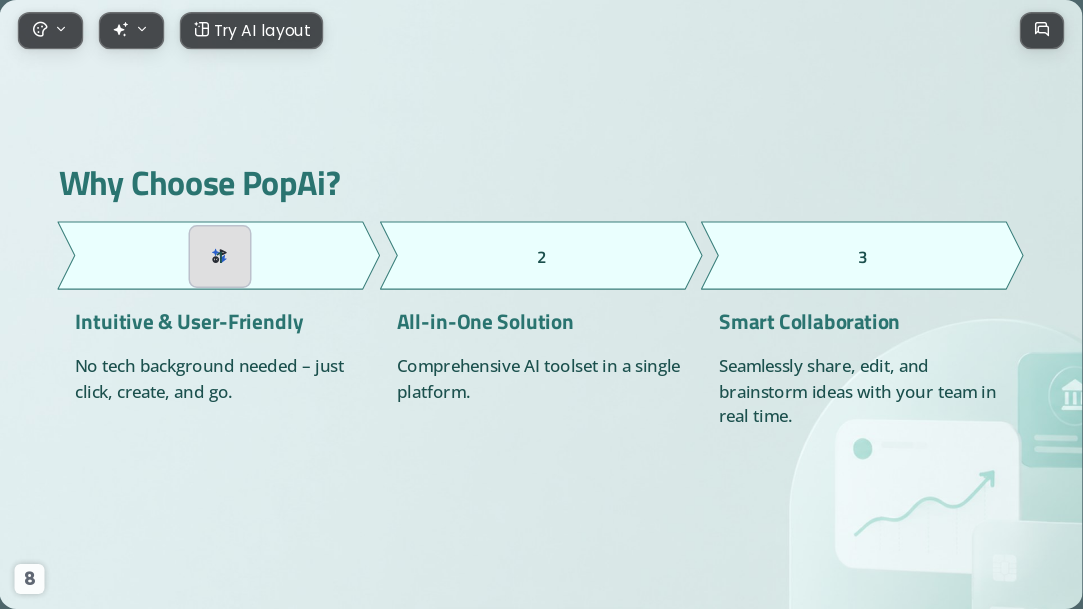Image resolution: width=1083 pixels, height=609 pixels.
Task: Click Try AI layout button
Action: [x=251, y=30]
